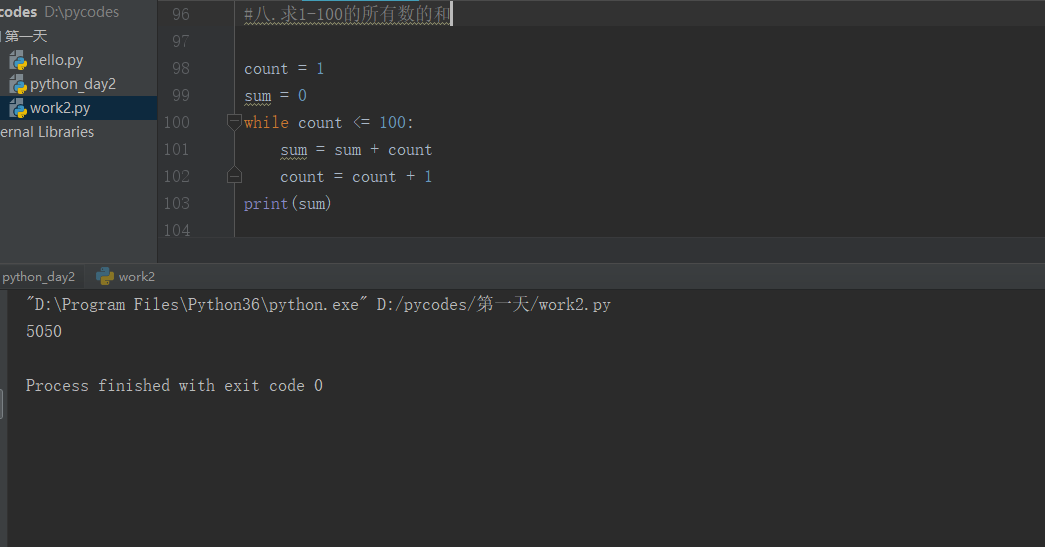Click the 'sum = sum + count' line
The width and height of the screenshot is (1045, 547).
click(356, 150)
